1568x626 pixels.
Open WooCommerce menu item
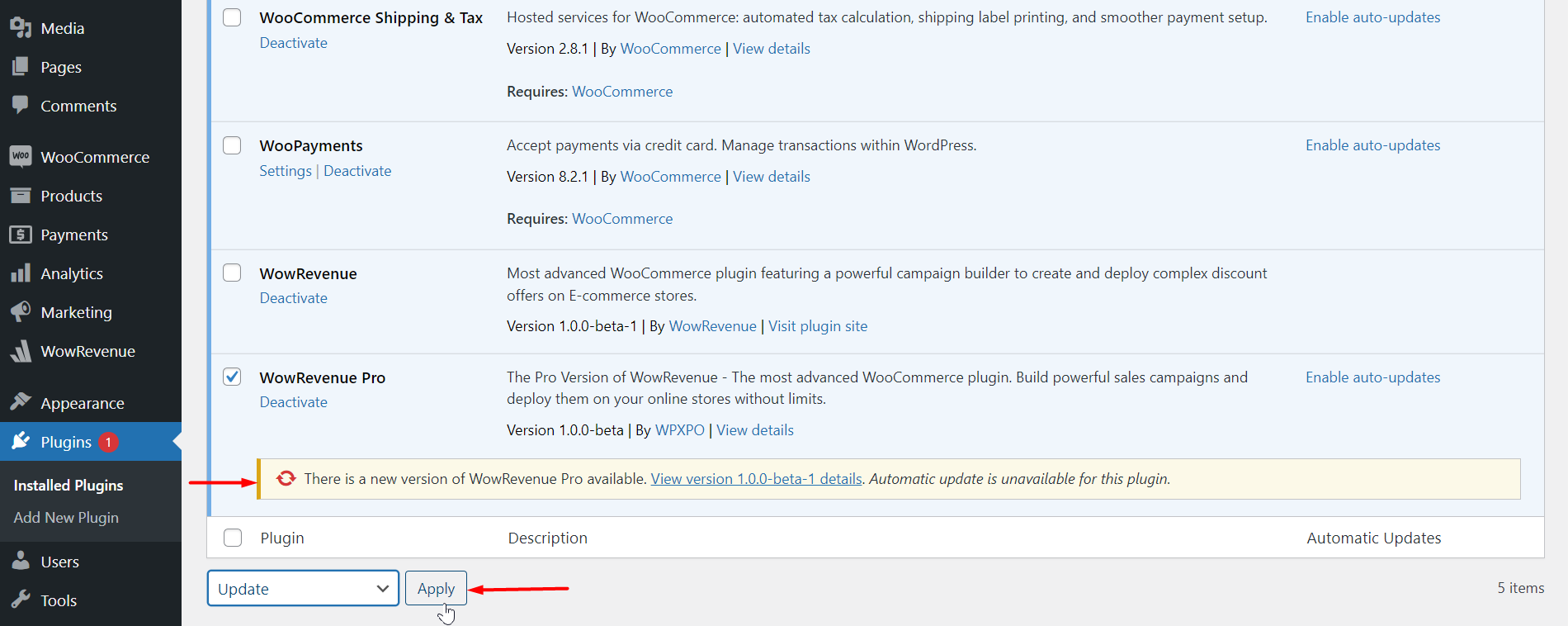click(95, 157)
